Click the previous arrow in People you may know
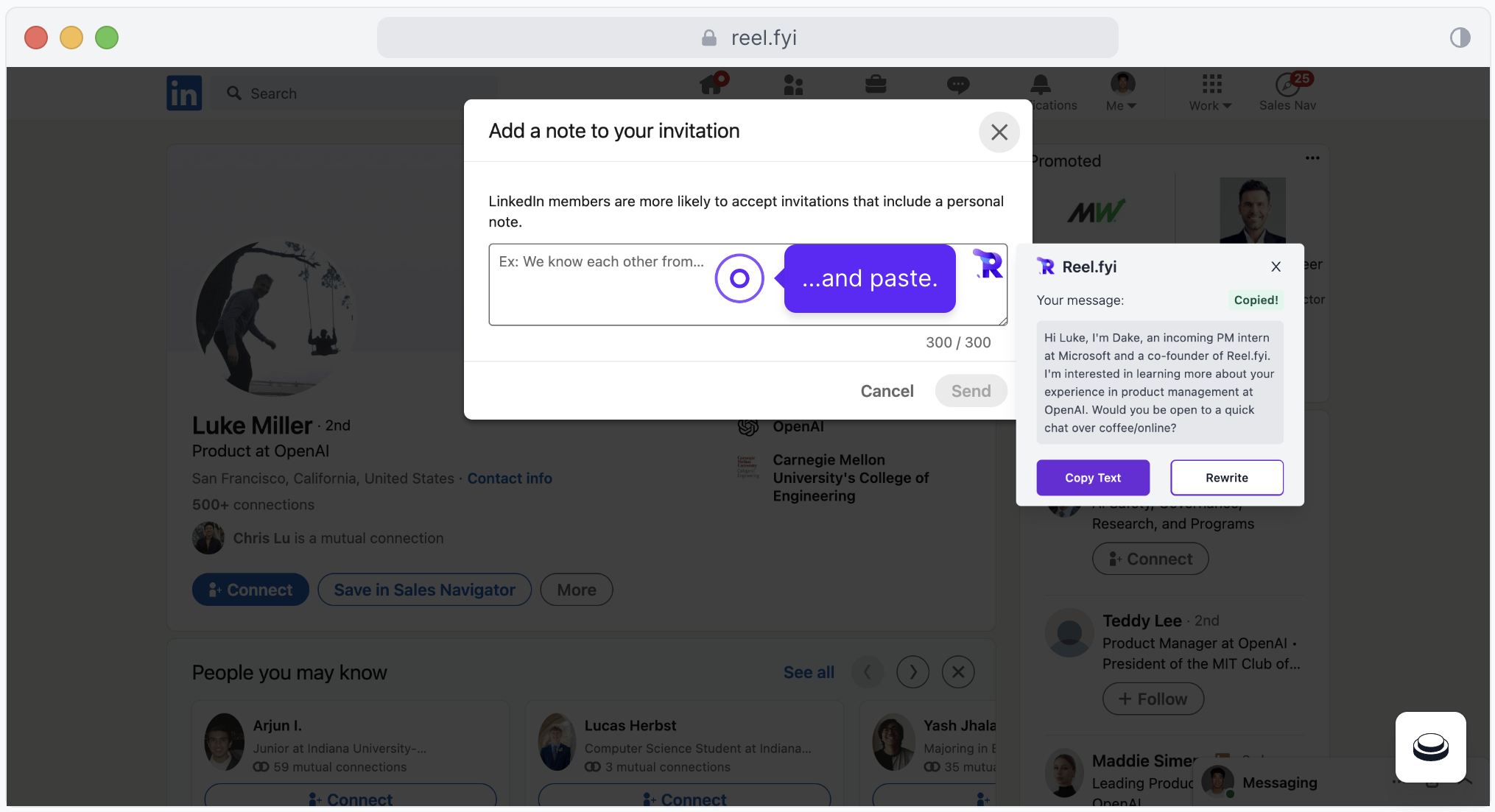The height and width of the screenshot is (812, 1495). pos(868,672)
